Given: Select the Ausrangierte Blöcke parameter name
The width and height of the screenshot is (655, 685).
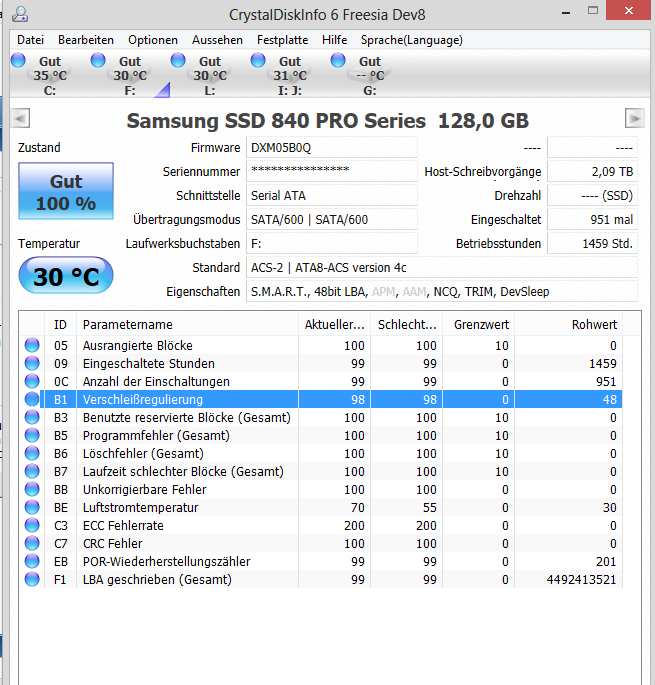Looking at the screenshot, I should (x=138, y=346).
